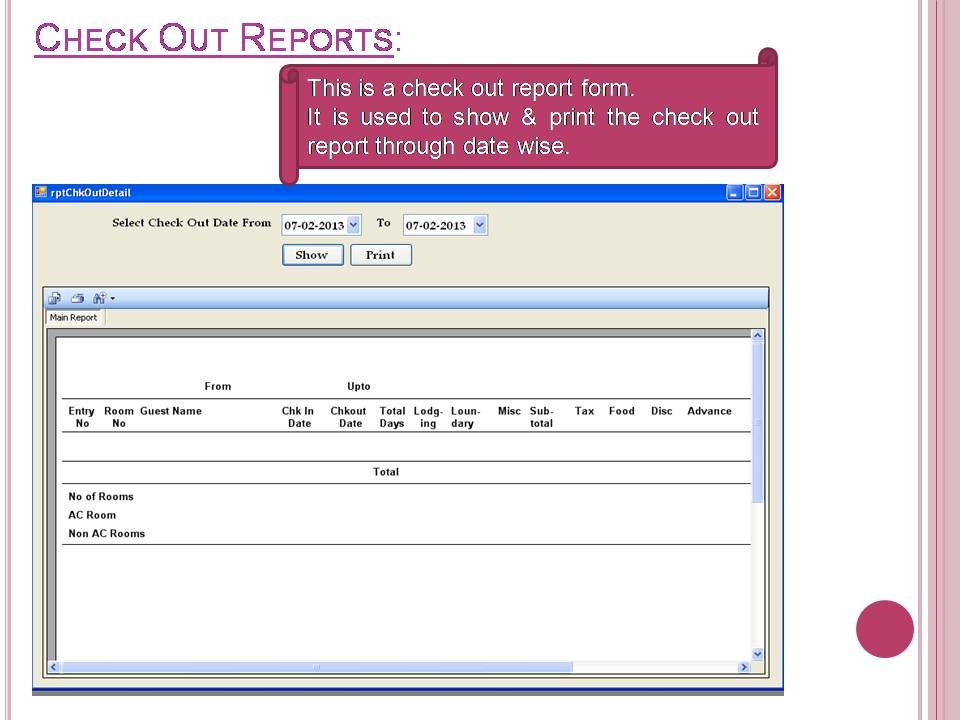This screenshot has width=960, height=720.
Task: Click the 'Food' column header
Action: (x=622, y=411)
